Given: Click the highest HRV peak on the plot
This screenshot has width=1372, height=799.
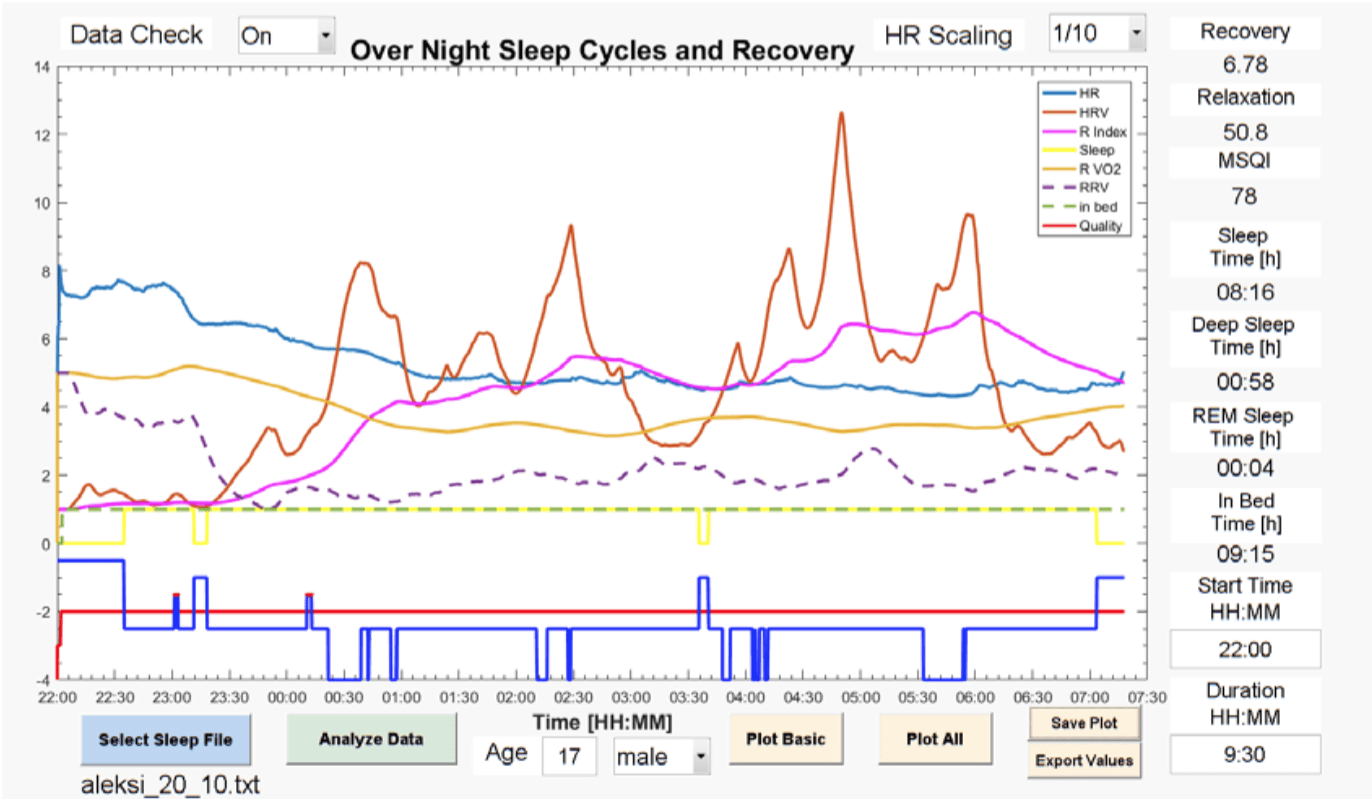Looking at the screenshot, I should click(842, 113).
